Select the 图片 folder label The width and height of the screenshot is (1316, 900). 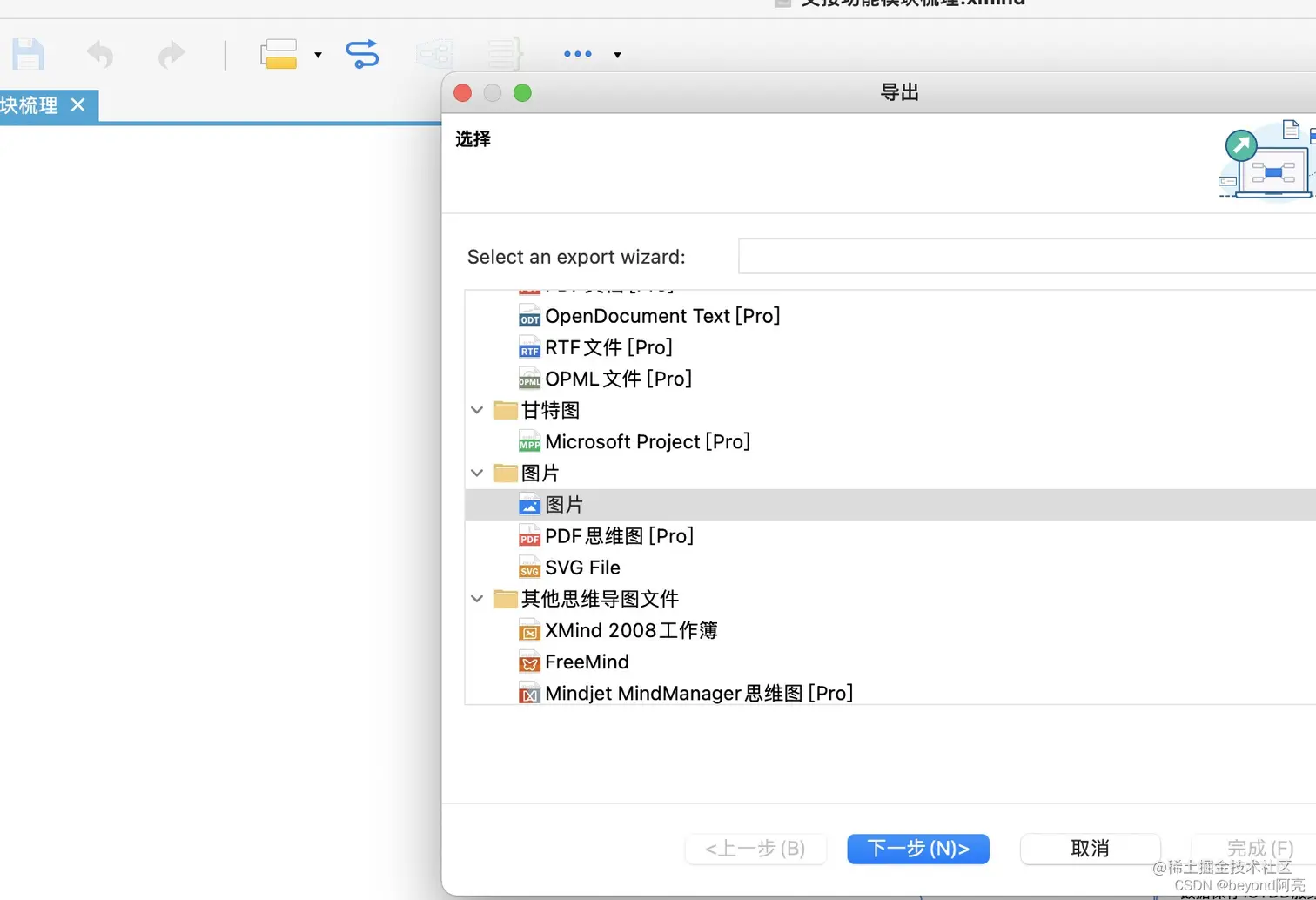(x=540, y=473)
